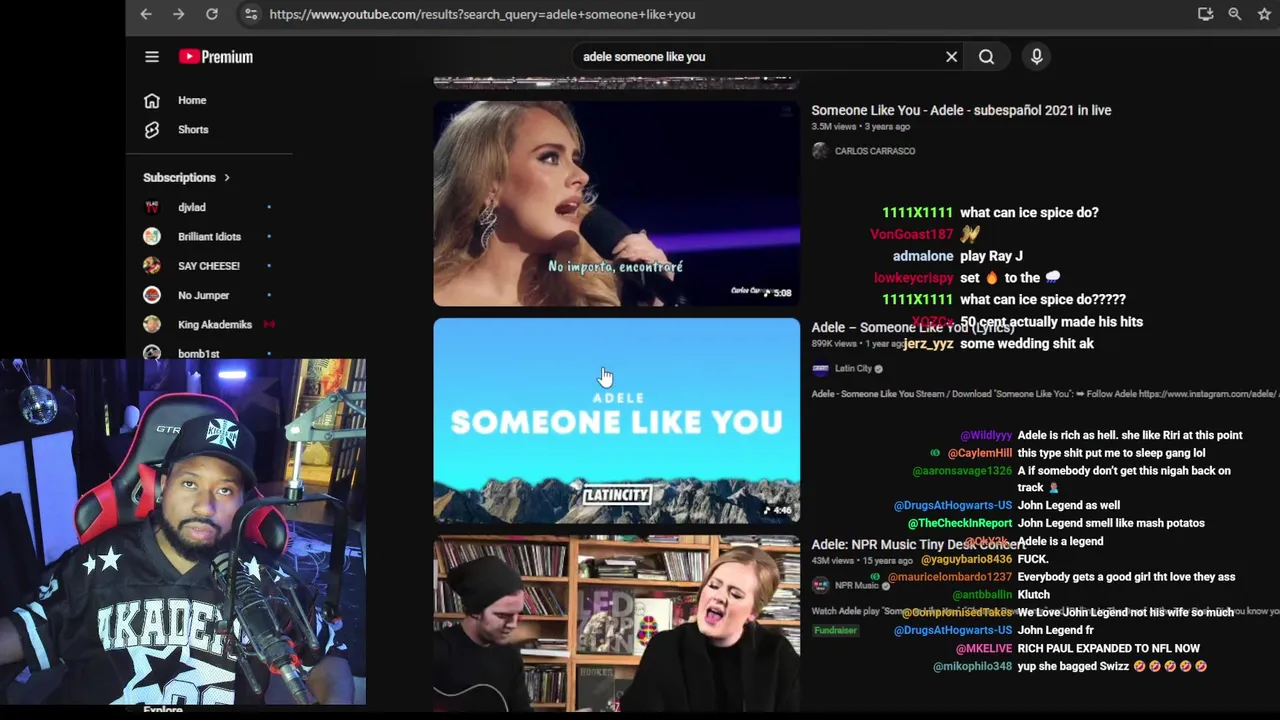Screen dimensions: 1280x720
Task: Start voice search with the microphone icon
Action: pyautogui.click(x=1037, y=57)
